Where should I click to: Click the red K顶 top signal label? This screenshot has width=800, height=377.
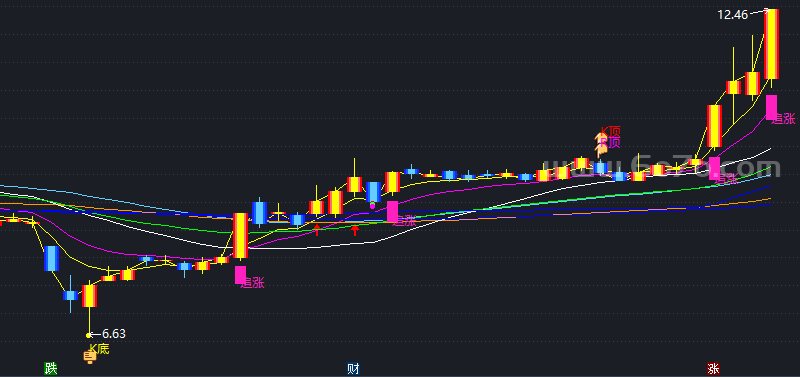pos(610,132)
